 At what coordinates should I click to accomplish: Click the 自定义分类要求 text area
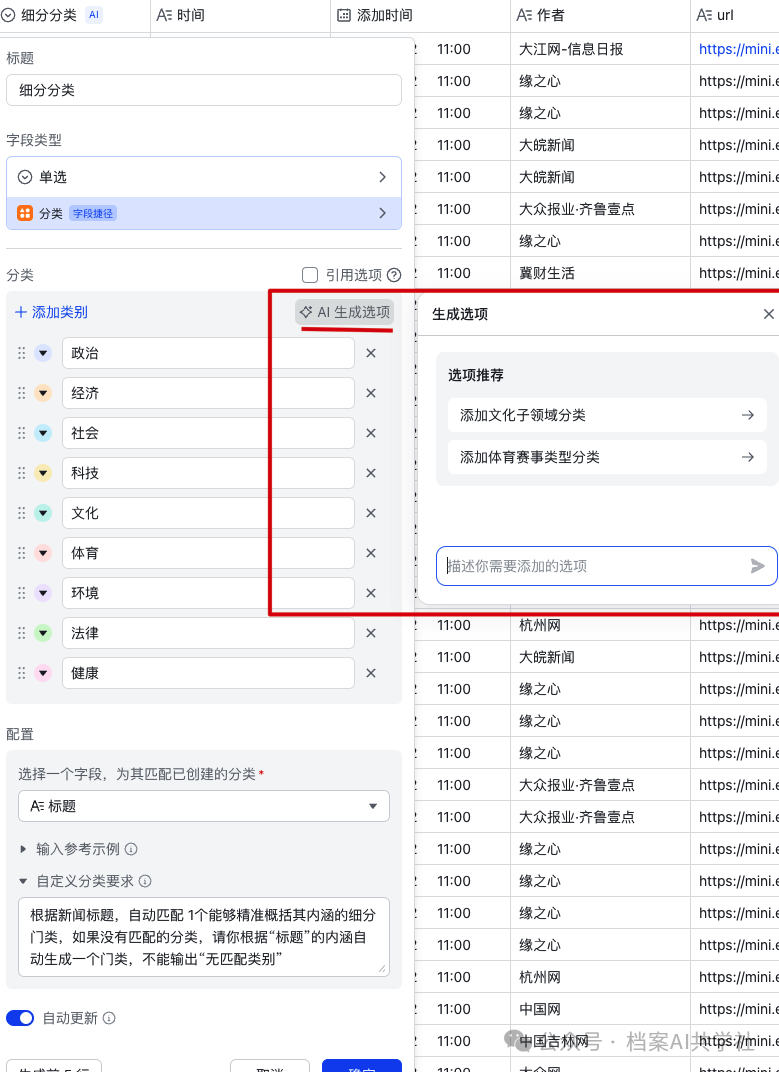tap(204, 937)
